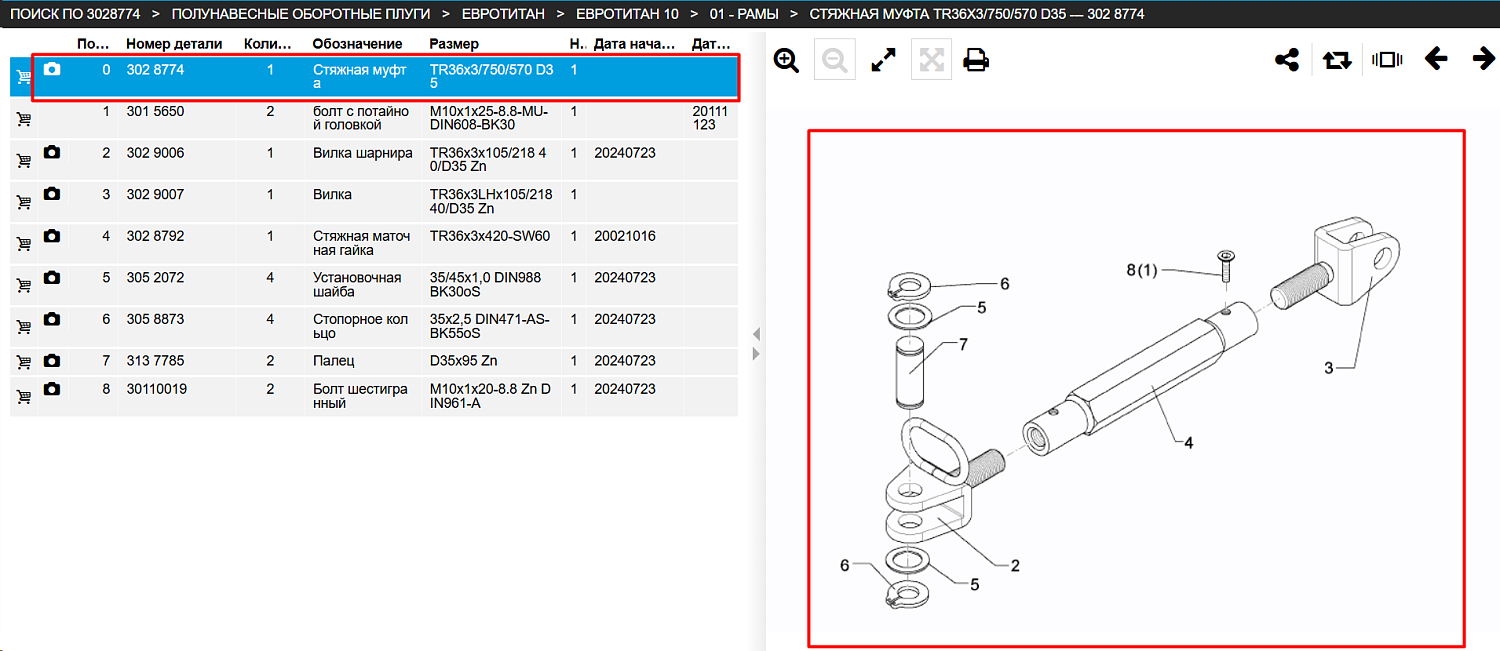This screenshot has width=1500, height=651.
Task: Select row Палец
Action: click(374, 361)
